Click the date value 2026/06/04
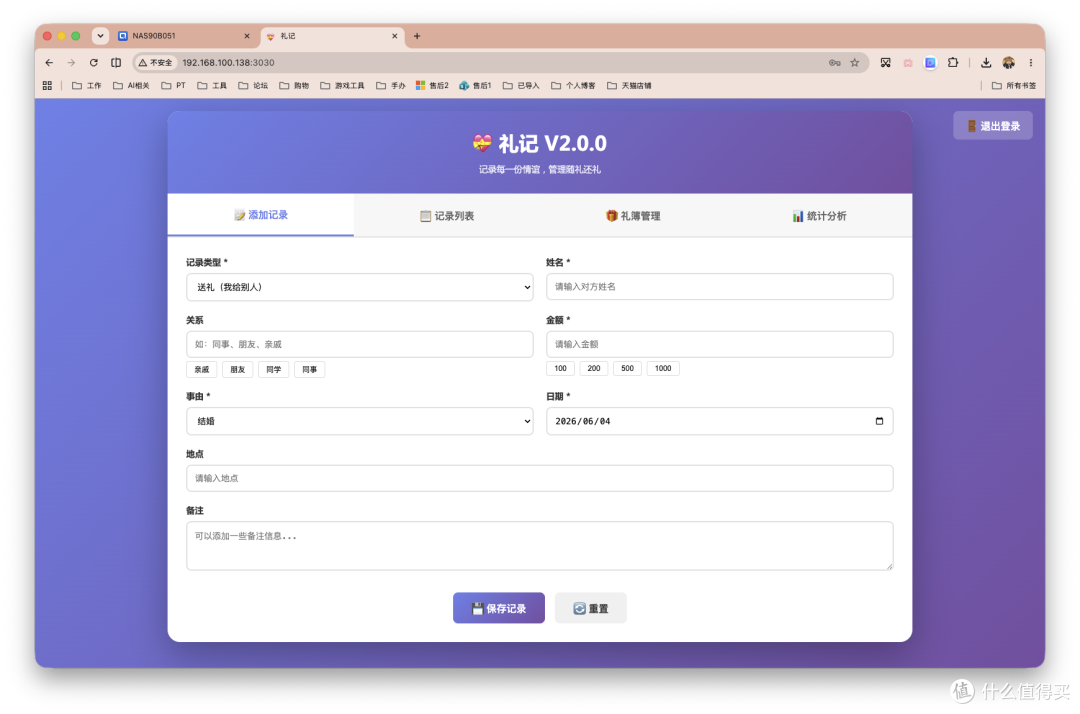Image resolution: width=1080 pixels, height=714 pixels. tap(583, 421)
